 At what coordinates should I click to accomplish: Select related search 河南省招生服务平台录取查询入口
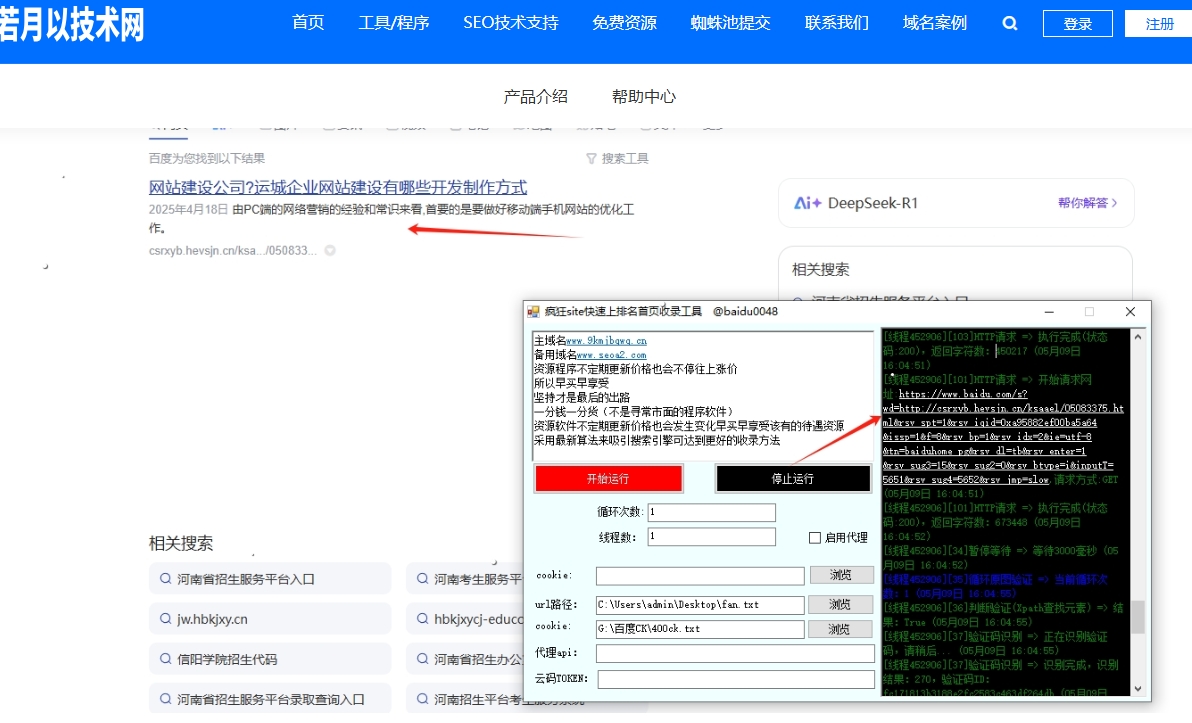pyautogui.click(x=271, y=699)
